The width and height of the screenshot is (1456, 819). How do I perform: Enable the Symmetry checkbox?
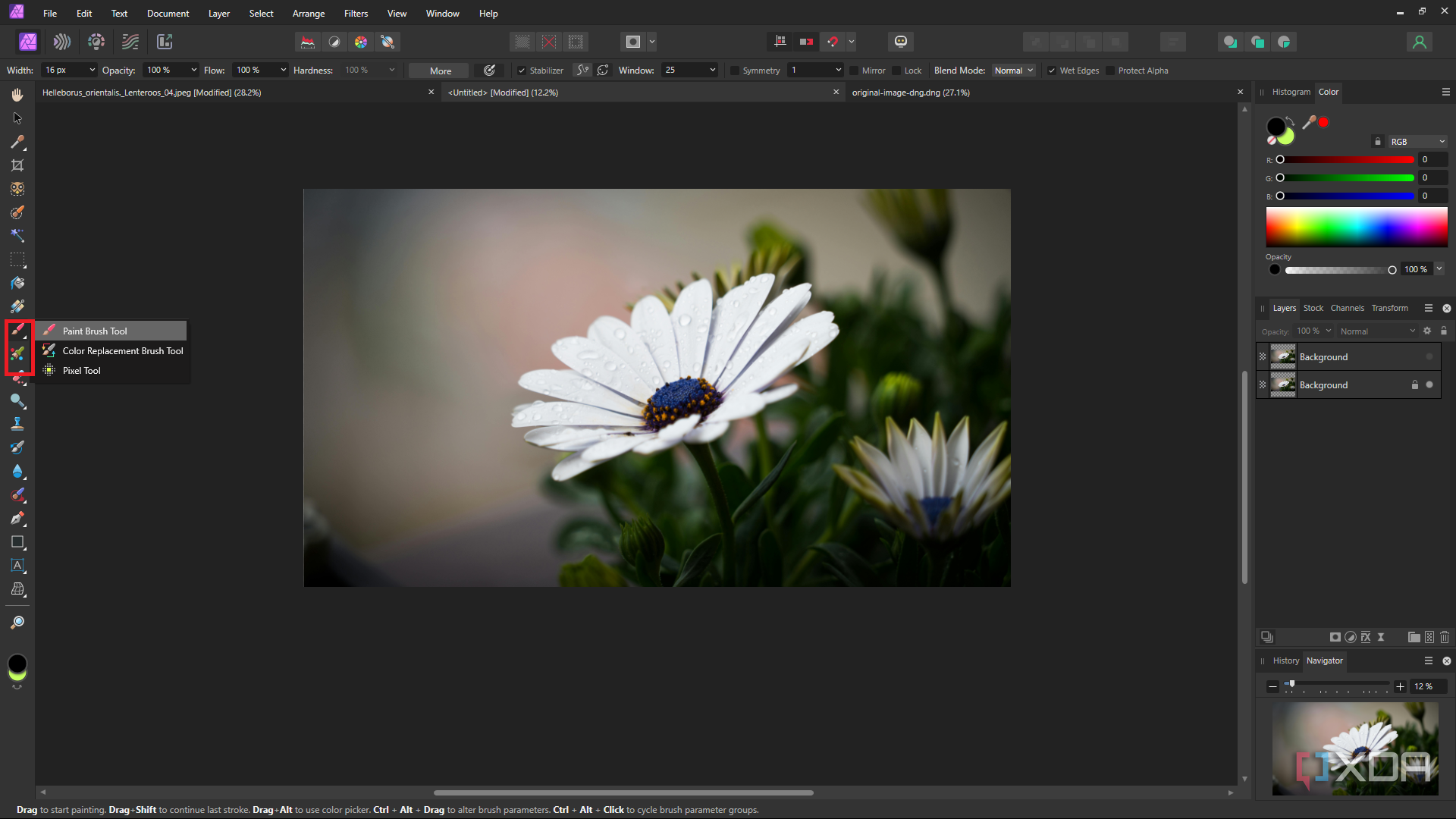[x=735, y=71]
